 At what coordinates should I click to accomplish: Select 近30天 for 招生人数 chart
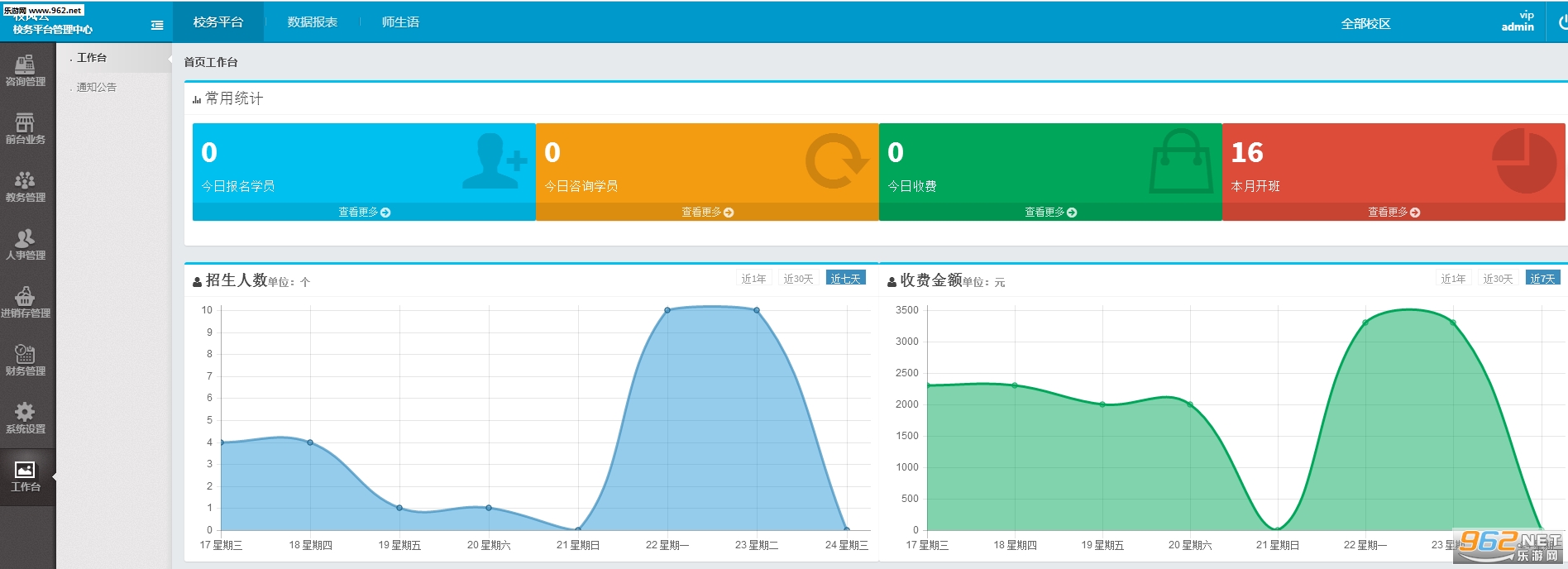coord(798,279)
